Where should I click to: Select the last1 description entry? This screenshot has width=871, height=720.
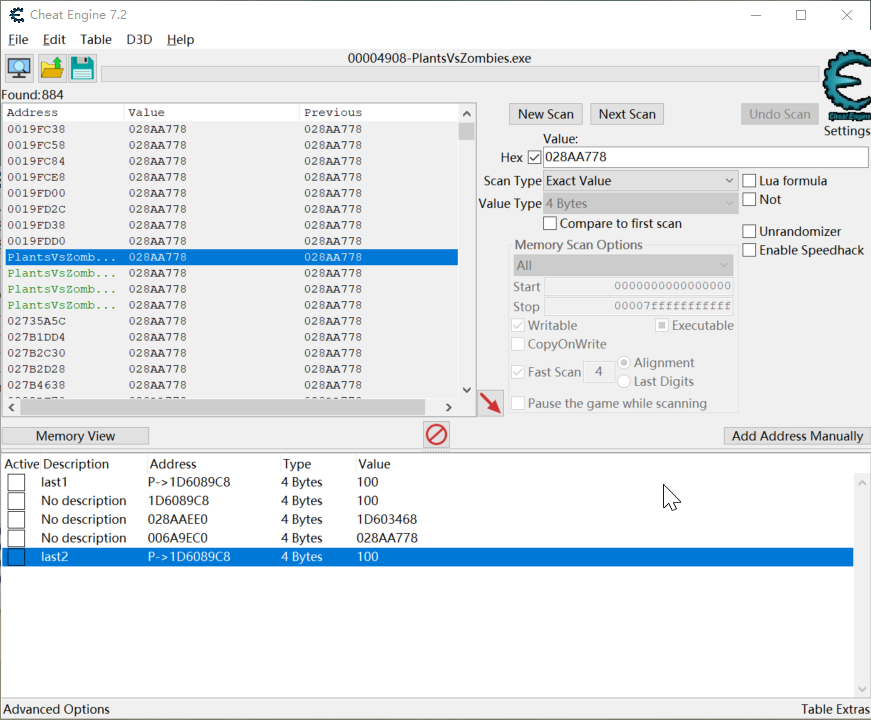54,482
